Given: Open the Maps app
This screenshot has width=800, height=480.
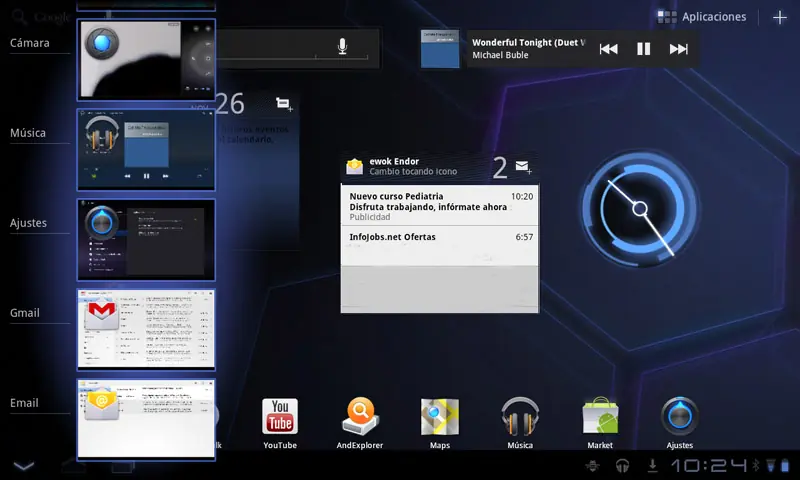Looking at the screenshot, I should click(440, 420).
